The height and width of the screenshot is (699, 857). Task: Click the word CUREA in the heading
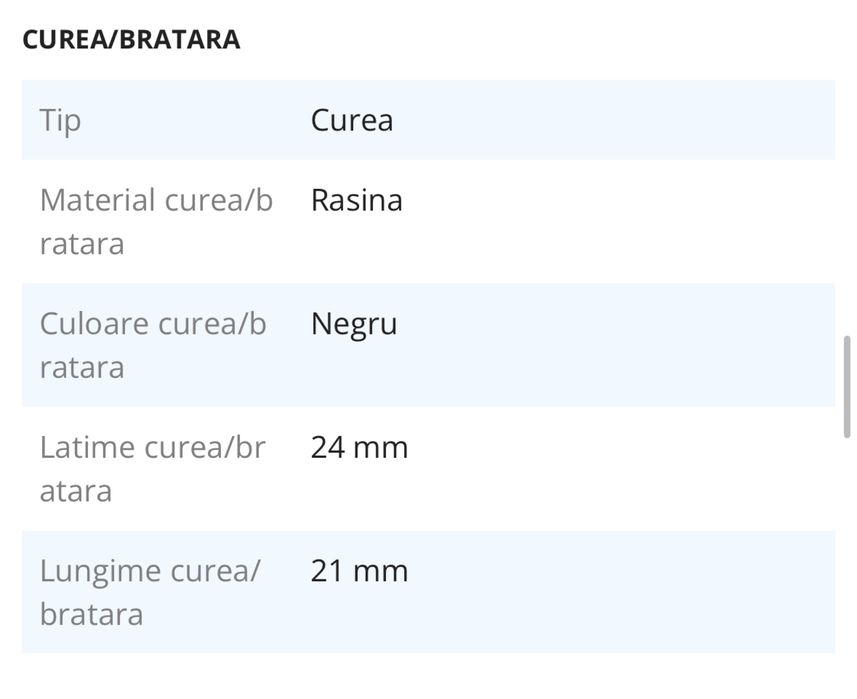57,40
